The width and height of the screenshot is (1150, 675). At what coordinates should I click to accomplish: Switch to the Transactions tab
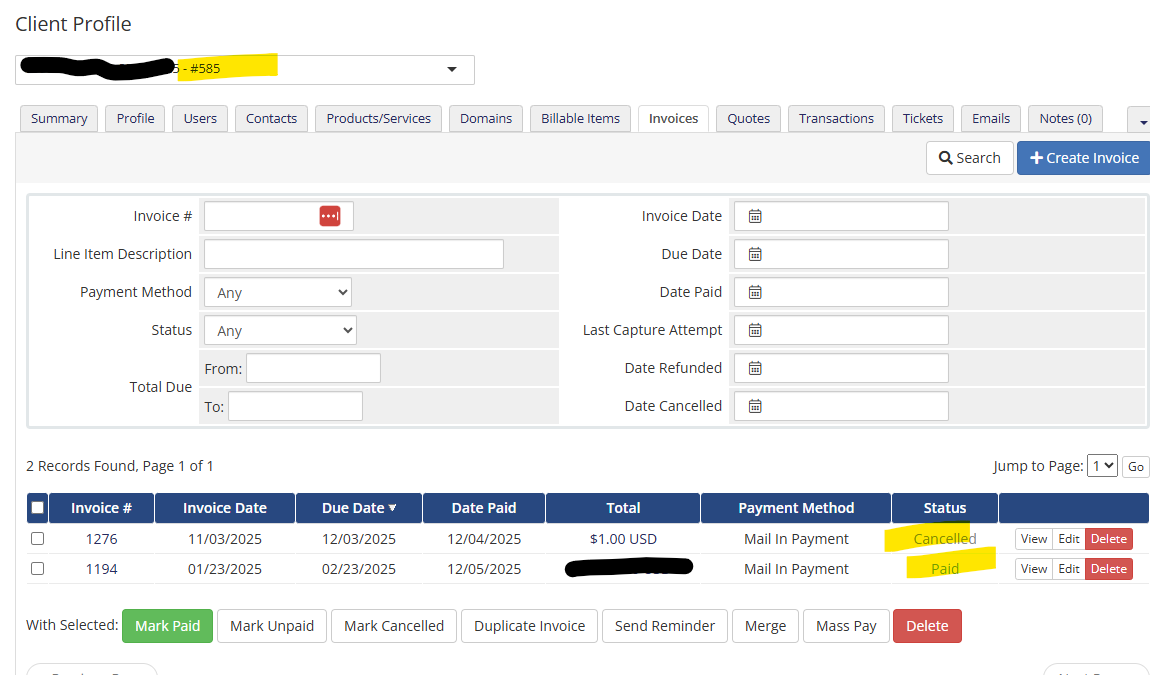pyautogui.click(x=836, y=118)
